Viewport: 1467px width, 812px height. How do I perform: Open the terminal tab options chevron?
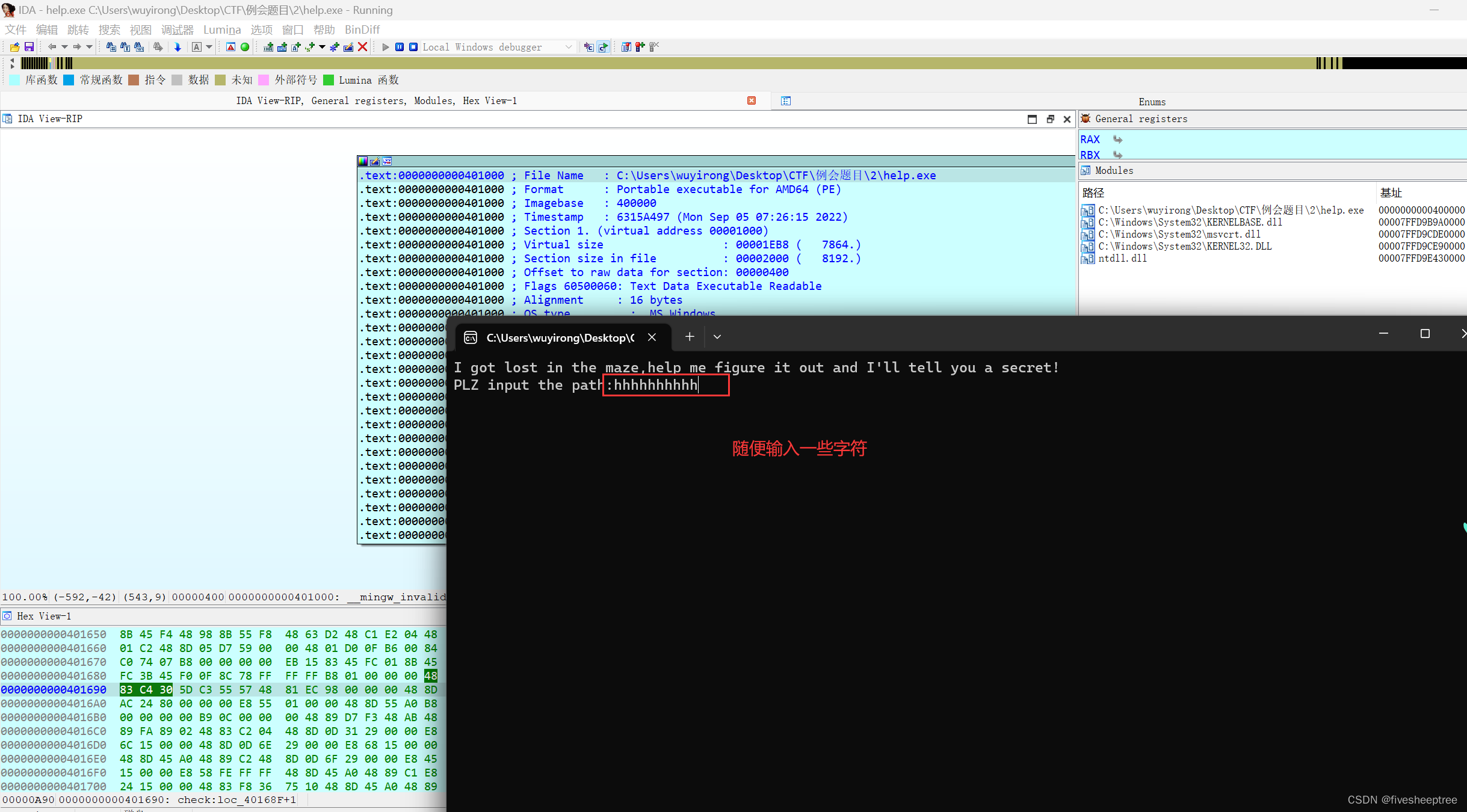pos(716,337)
